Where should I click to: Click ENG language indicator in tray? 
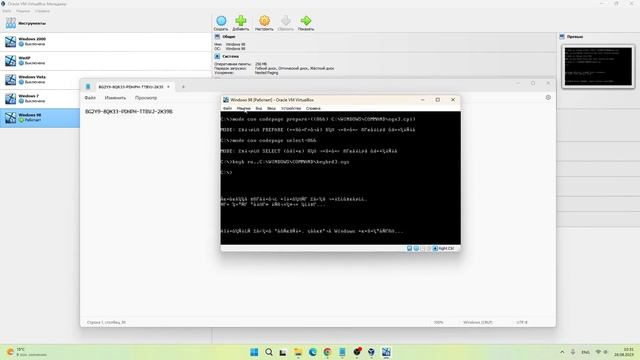click(x=585, y=352)
